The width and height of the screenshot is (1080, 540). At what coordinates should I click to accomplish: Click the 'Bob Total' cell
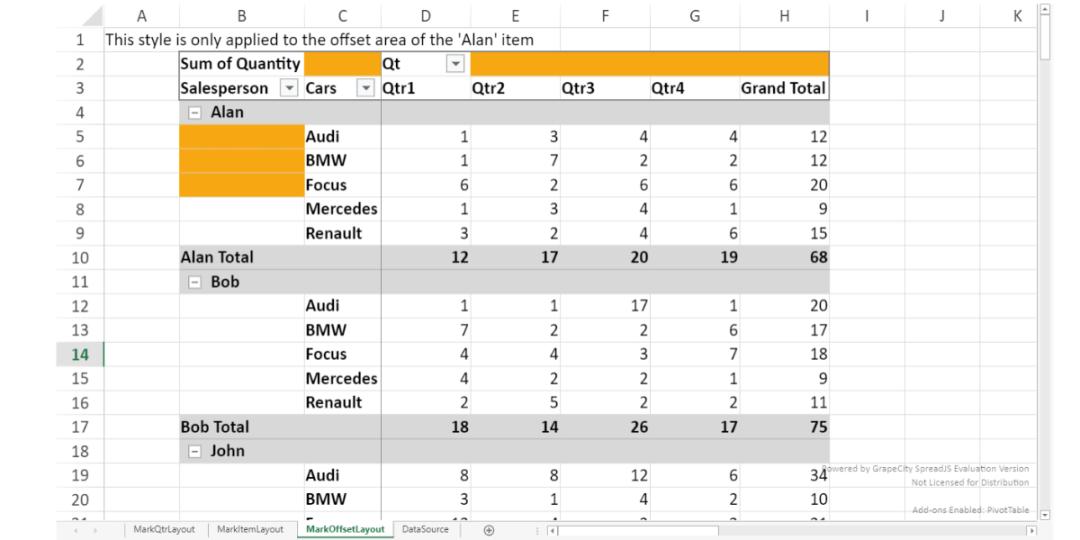(x=241, y=427)
